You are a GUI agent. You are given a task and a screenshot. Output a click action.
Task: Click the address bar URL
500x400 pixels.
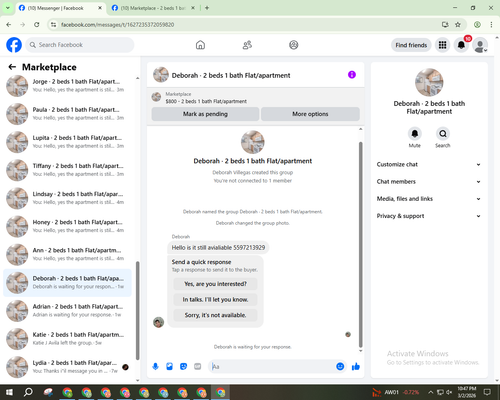tap(117, 25)
